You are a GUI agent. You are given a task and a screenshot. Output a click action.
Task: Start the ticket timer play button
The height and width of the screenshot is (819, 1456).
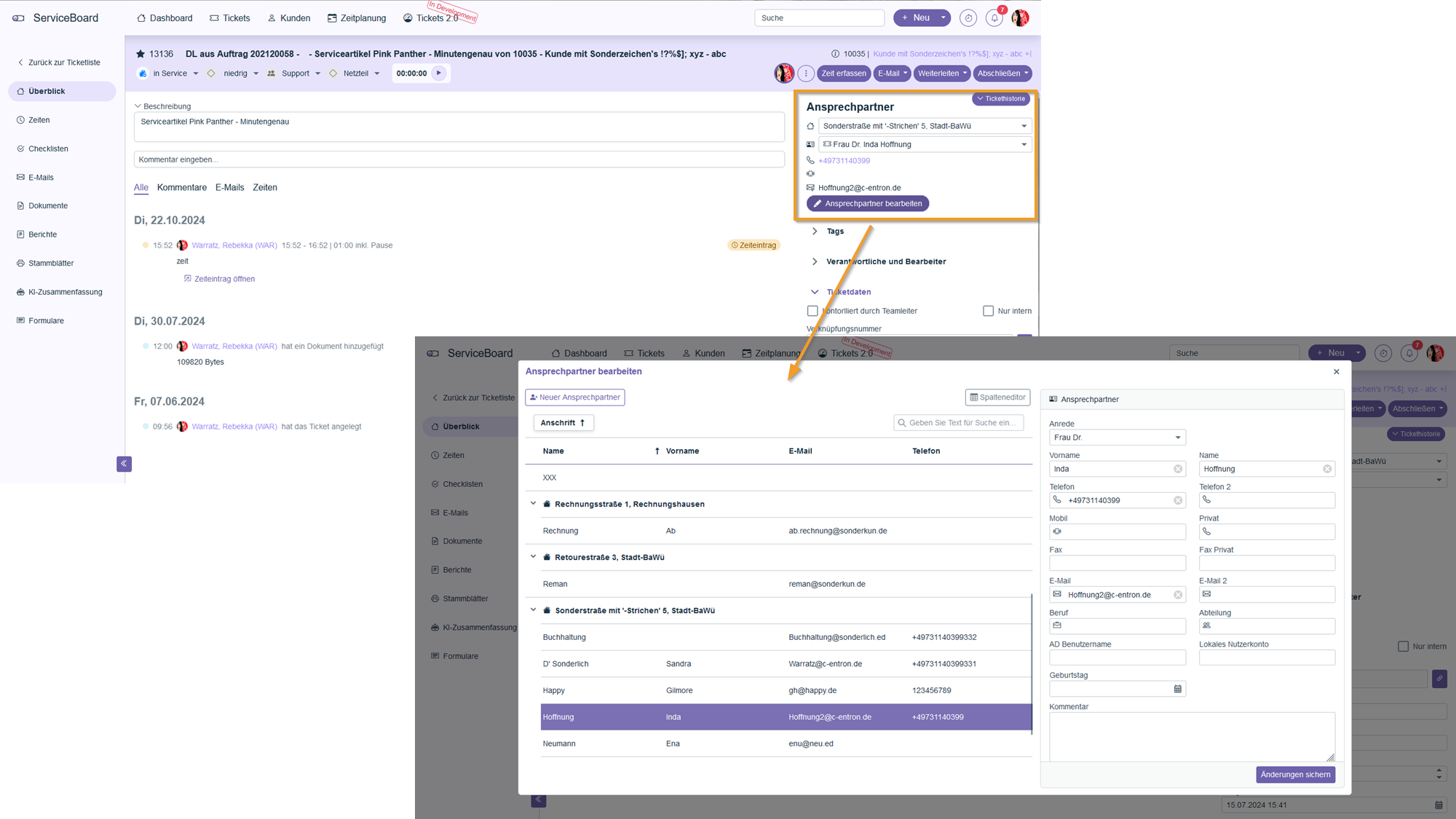[438, 73]
